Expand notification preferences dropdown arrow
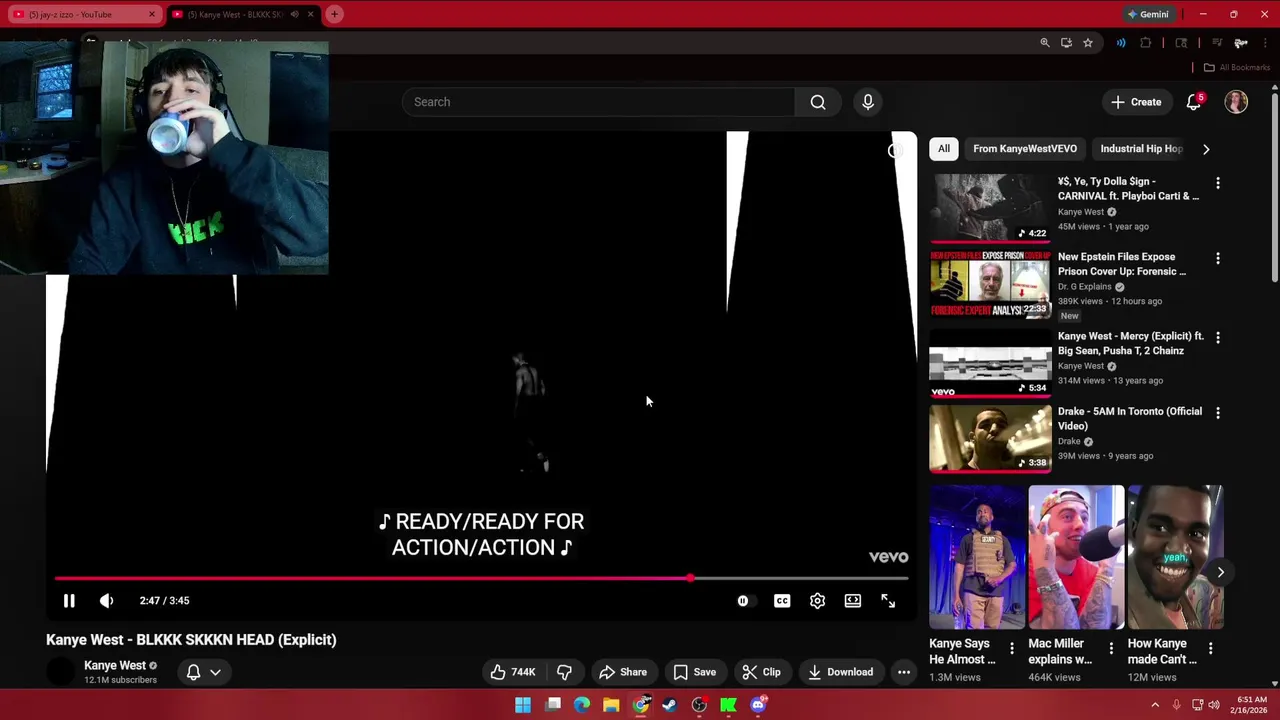1280x720 pixels. (x=215, y=672)
